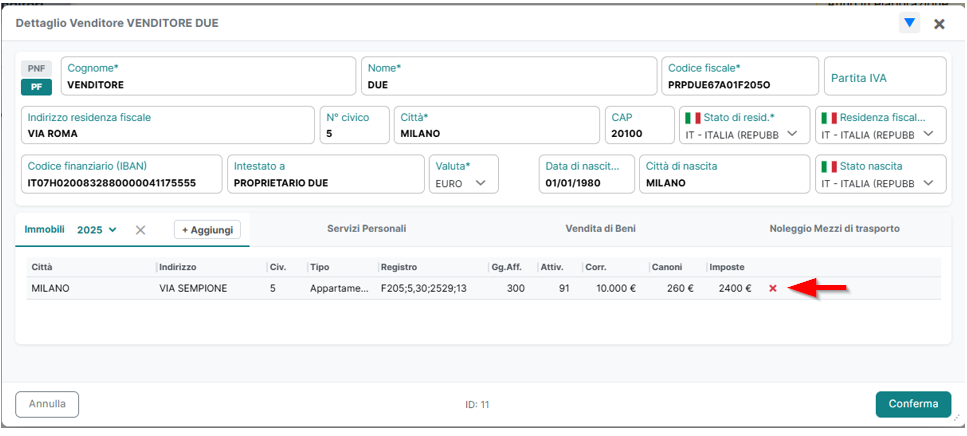967x436 pixels.
Task: Click the Registro column header
Action: [399, 268]
